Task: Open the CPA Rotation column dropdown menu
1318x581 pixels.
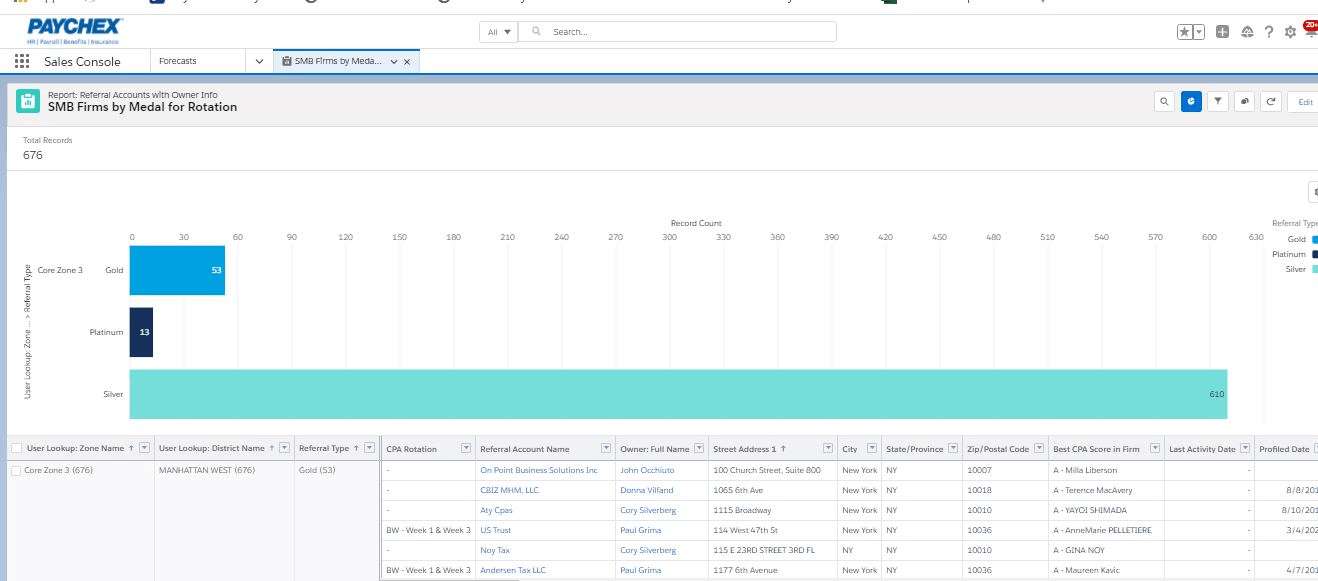Action: tap(465, 449)
